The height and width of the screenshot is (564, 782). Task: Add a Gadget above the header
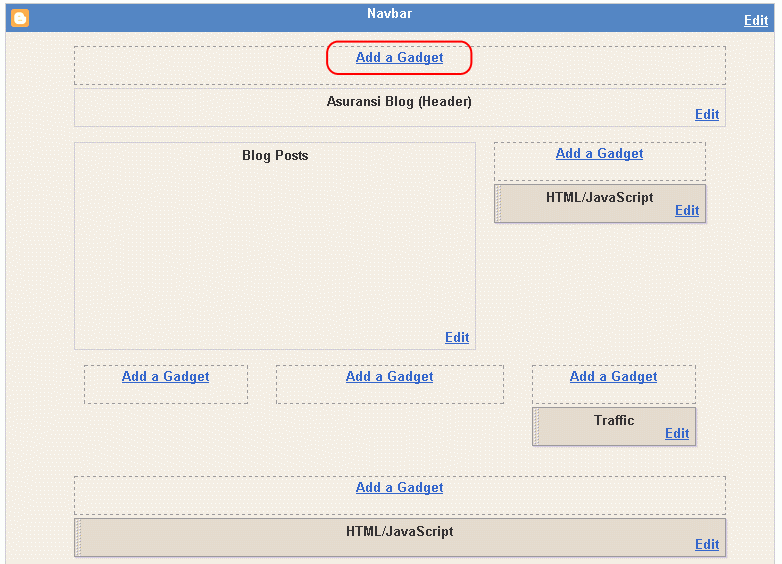[399, 57]
